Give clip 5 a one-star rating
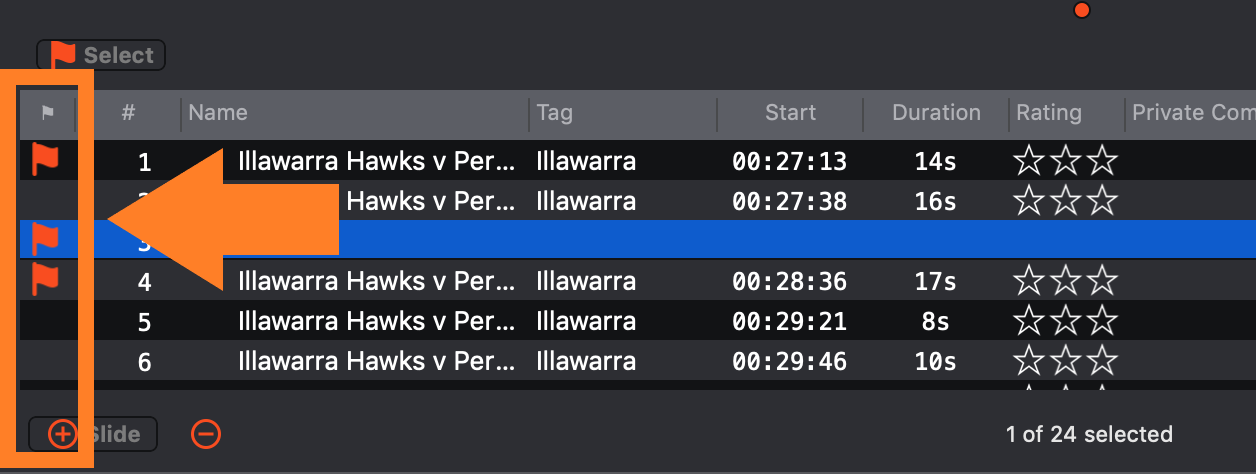The width and height of the screenshot is (1256, 474). pos(1029,321)
